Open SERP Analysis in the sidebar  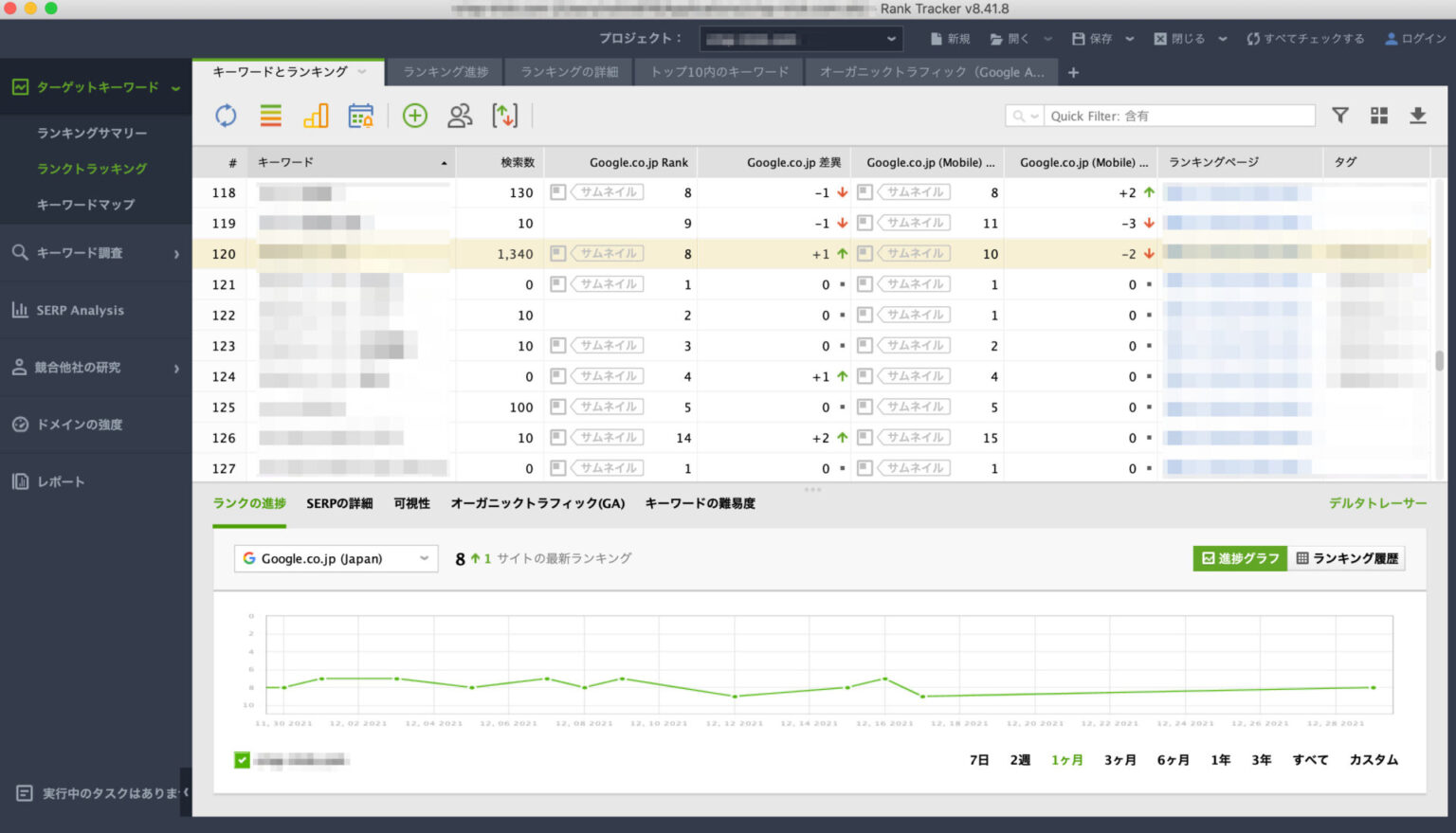click(x=80, y=310)
